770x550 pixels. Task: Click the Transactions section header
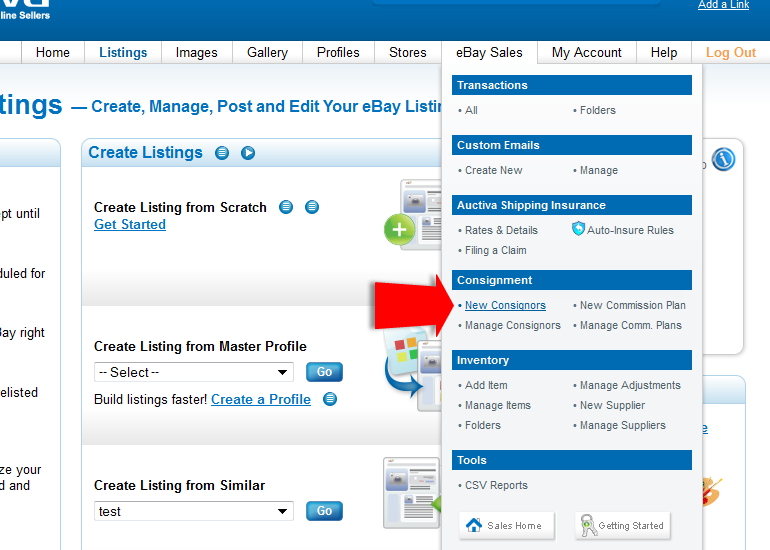[x=572, y=85]
